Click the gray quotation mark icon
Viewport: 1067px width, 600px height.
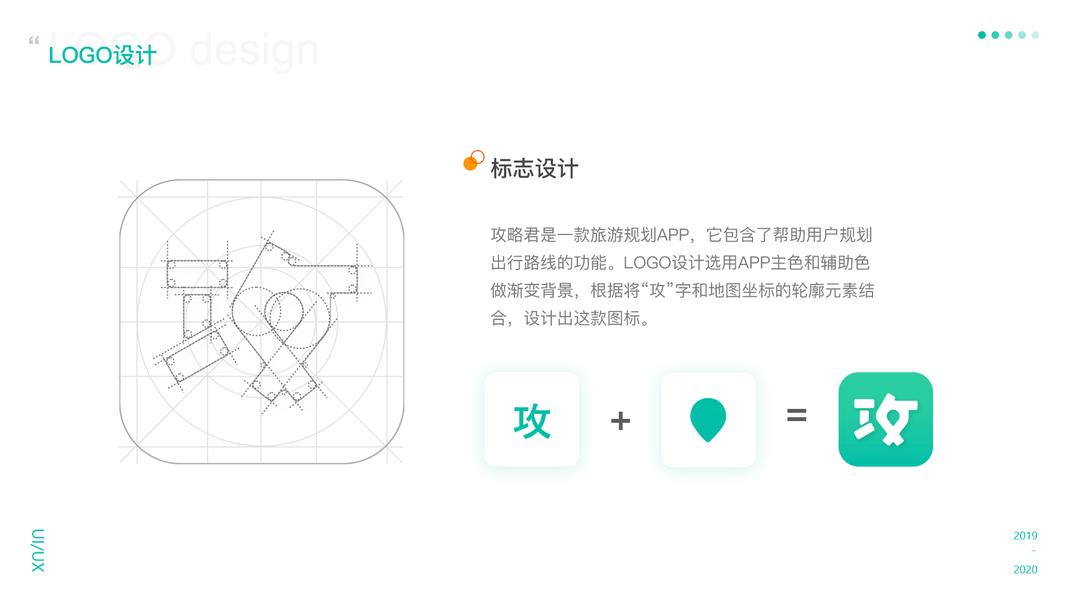(x=34, y=41)
